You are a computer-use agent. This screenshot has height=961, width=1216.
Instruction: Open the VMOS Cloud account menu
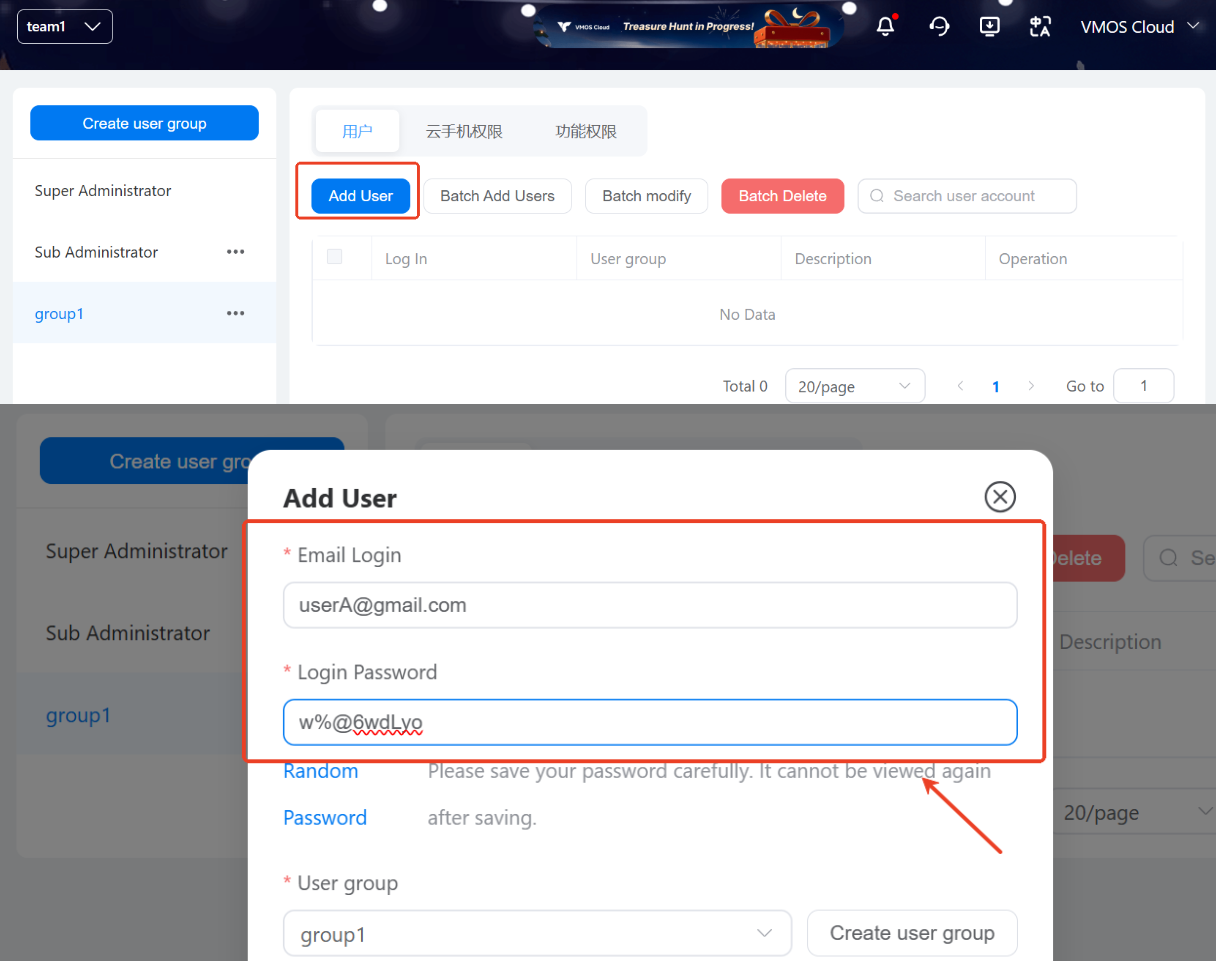point(1139,27)
